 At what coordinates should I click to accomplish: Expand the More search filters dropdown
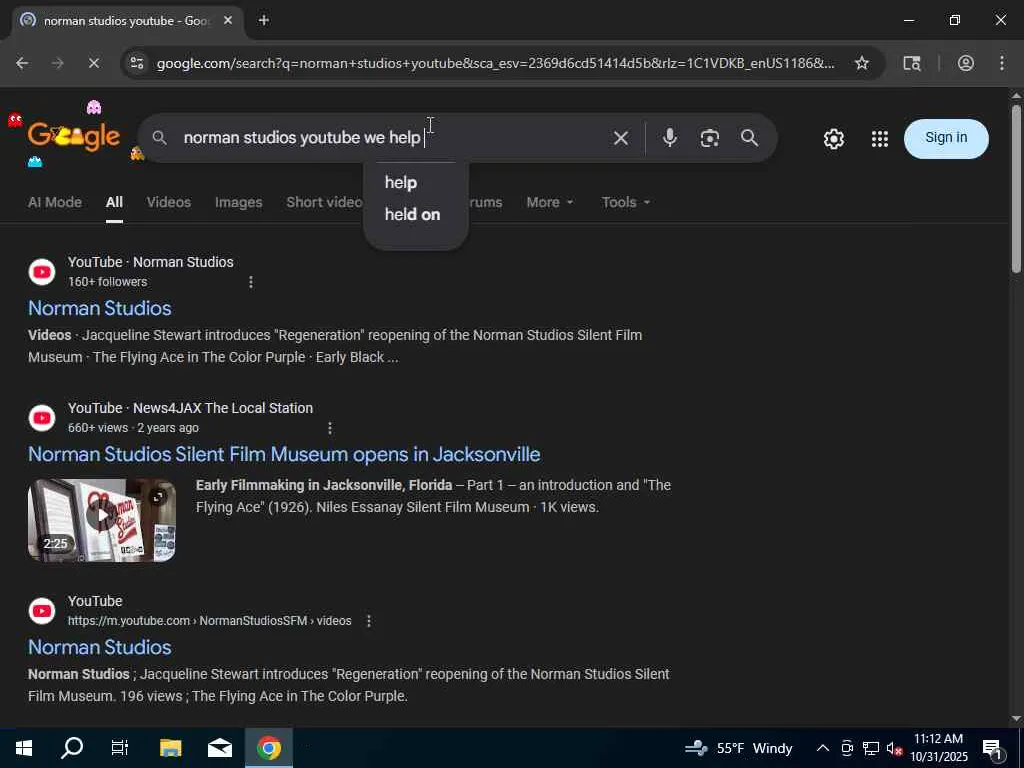pyautogui.click(x=550, y=202)
